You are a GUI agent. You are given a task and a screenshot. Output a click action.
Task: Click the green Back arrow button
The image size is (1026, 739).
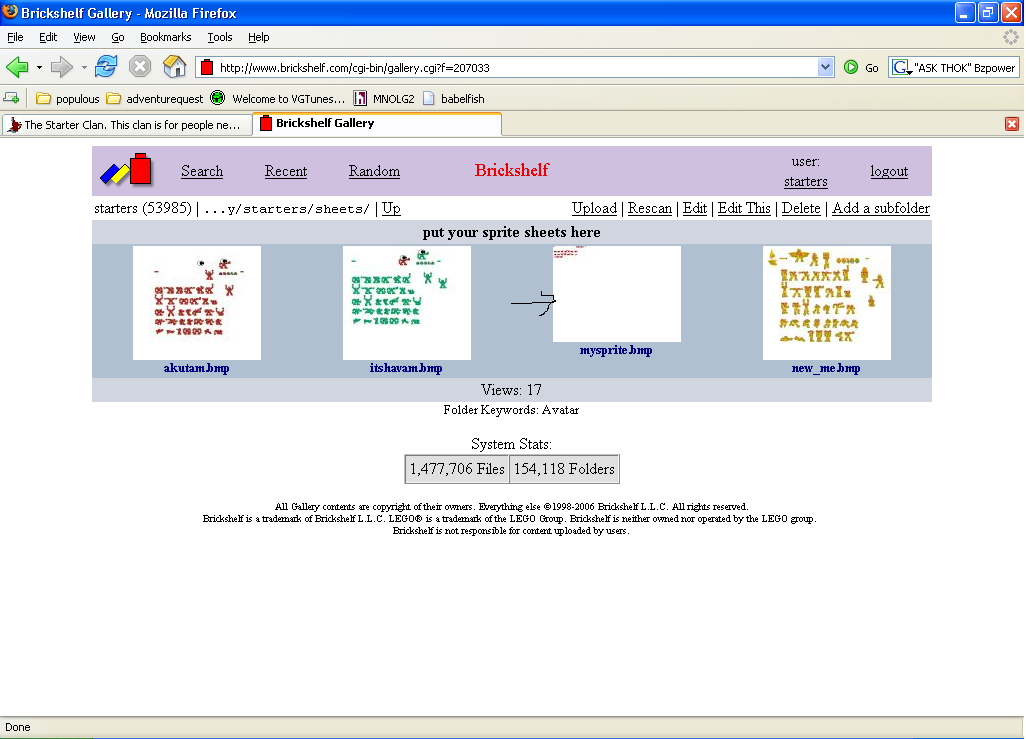[17, 67]
